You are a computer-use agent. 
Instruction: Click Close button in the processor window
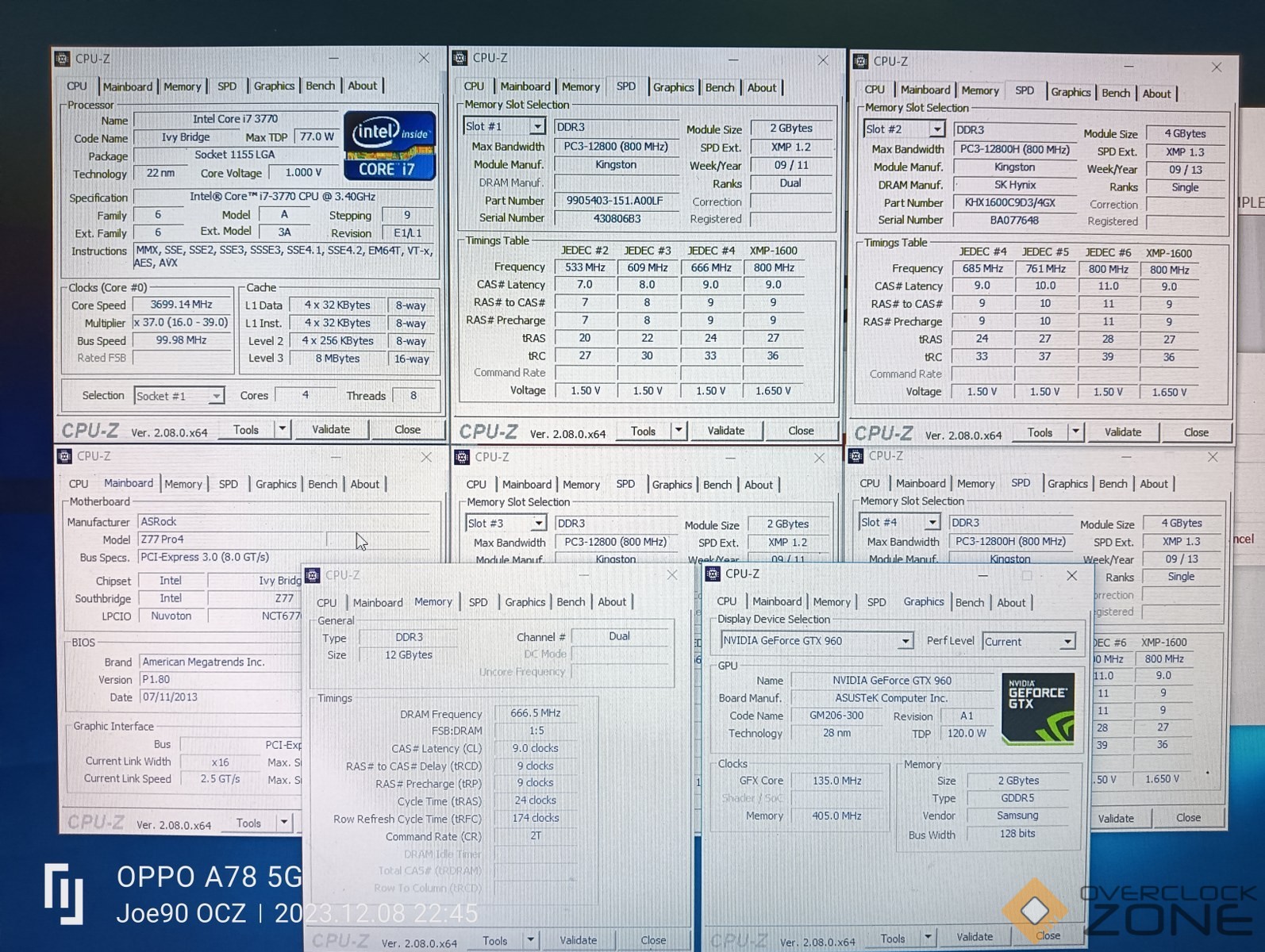tap(407, 429)
